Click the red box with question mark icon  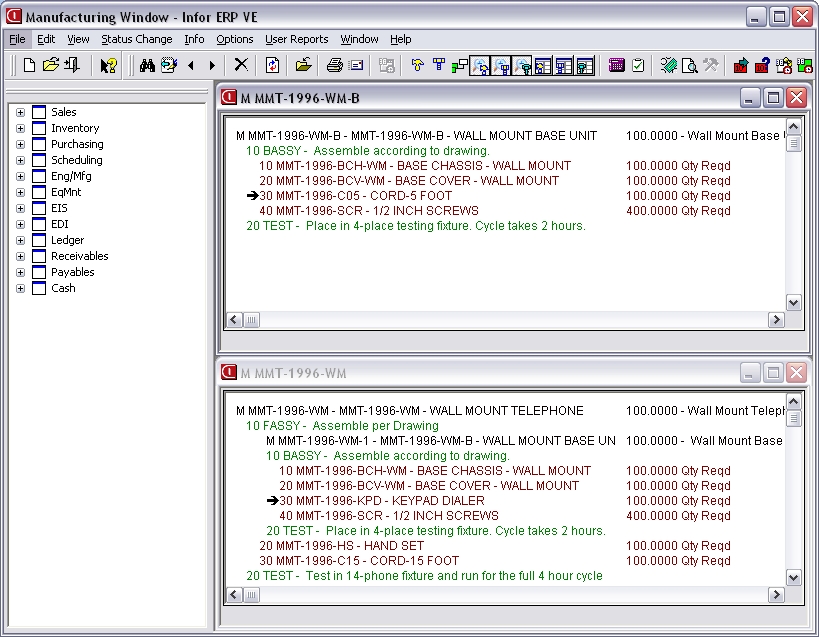(x=762, y=65)
